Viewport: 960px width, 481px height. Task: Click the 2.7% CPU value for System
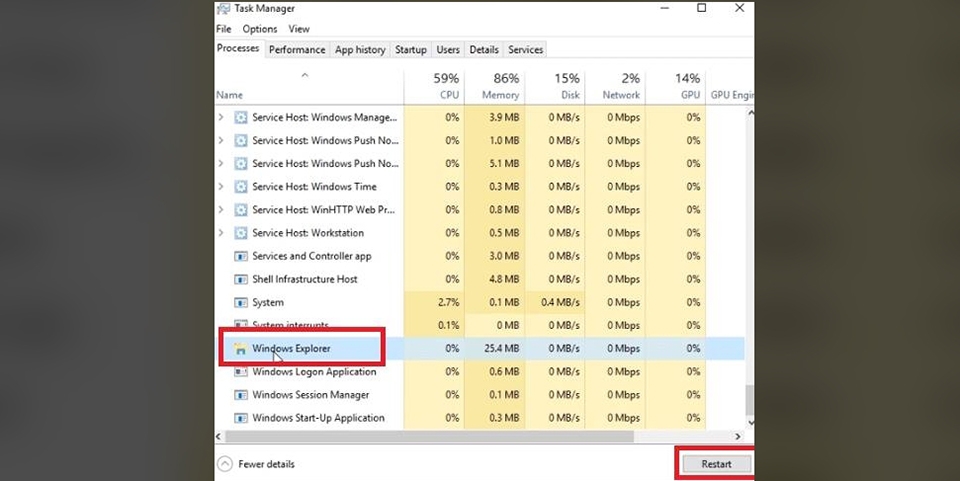click(x=449, y=303)
